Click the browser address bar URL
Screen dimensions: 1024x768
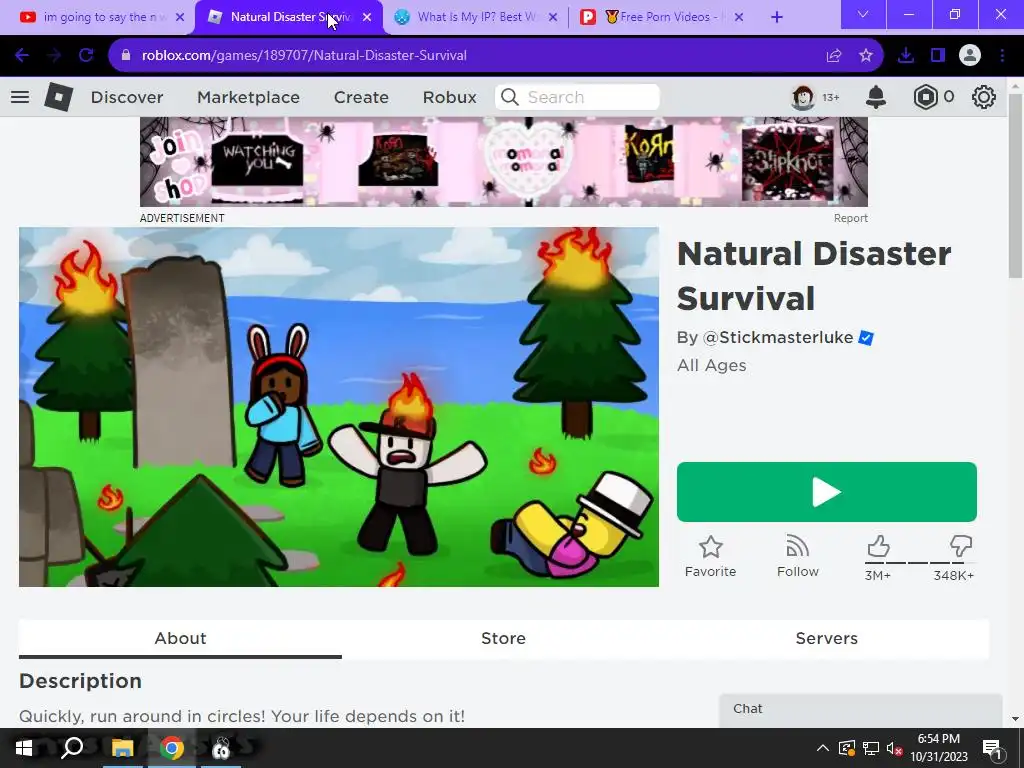(304, 56)
